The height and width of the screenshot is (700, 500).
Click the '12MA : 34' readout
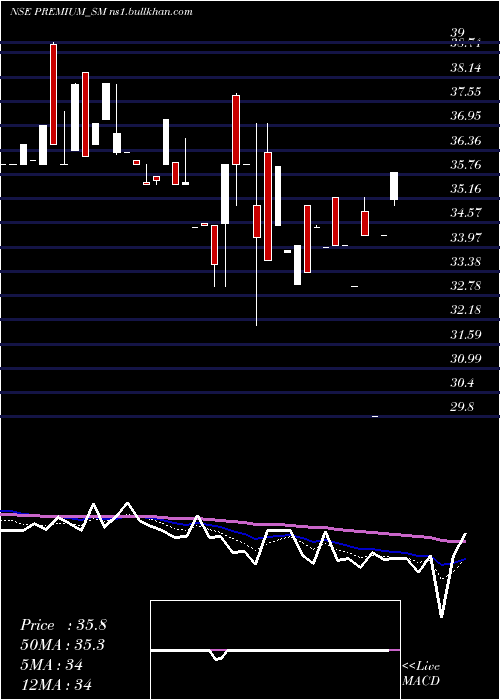[56, 684]
